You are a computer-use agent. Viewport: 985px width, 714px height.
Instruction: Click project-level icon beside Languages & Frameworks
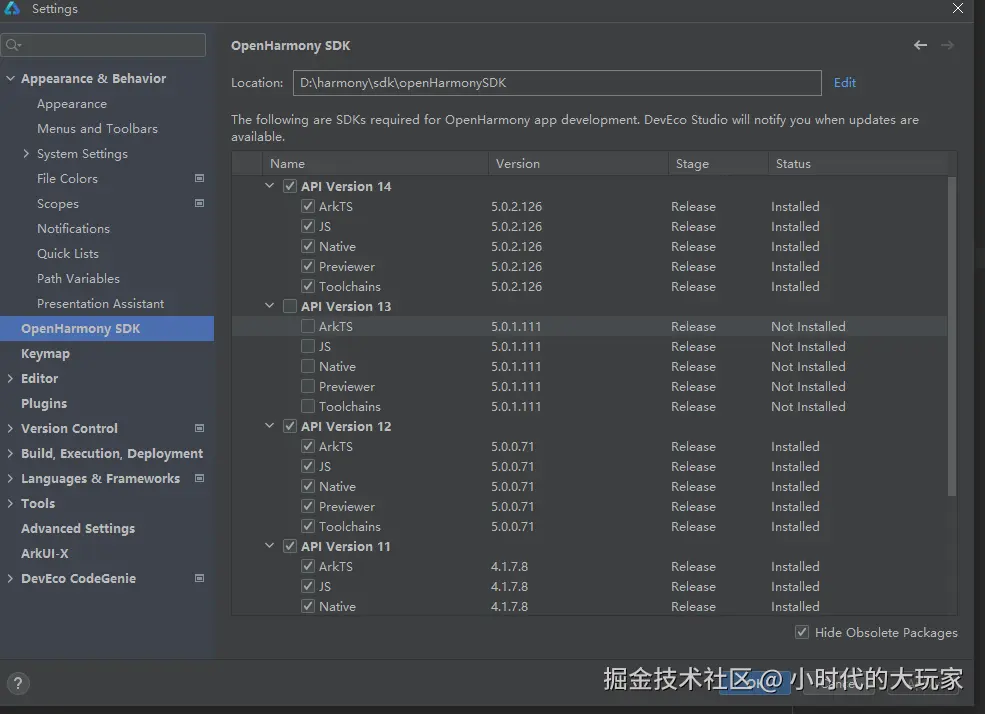[200, 479]
